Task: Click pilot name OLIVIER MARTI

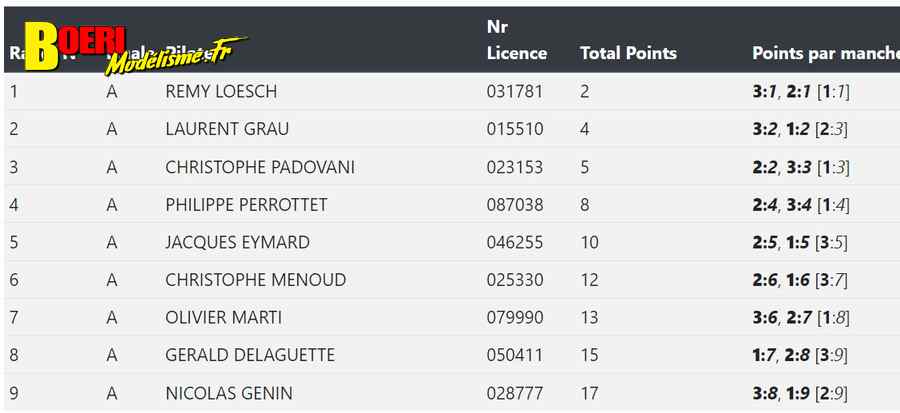Action: coord(223,317)
